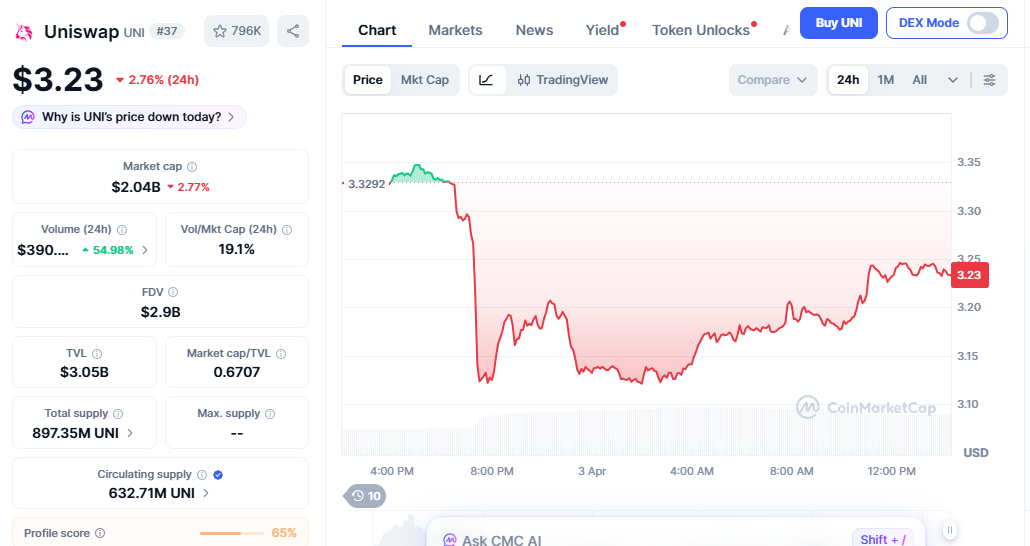Switch to the News tab
1030x546 pixels.
(x=534, y=30)
